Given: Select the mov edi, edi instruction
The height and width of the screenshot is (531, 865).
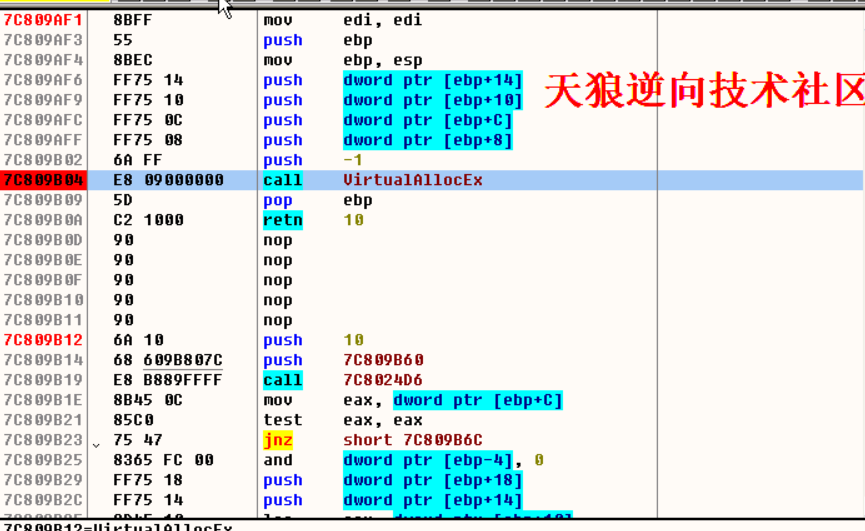Looking at the screenshot, I should point(342,20).
